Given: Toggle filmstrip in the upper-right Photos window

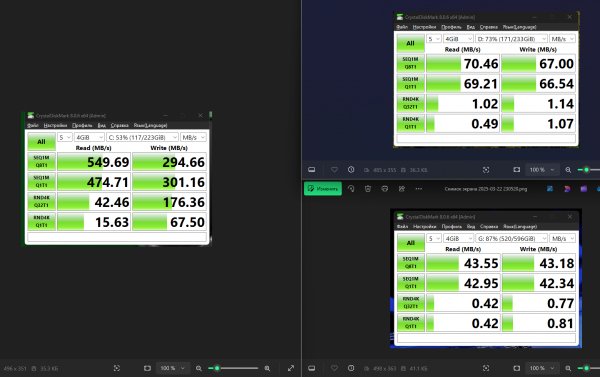Looking at the screenshot, I should 312,170.
